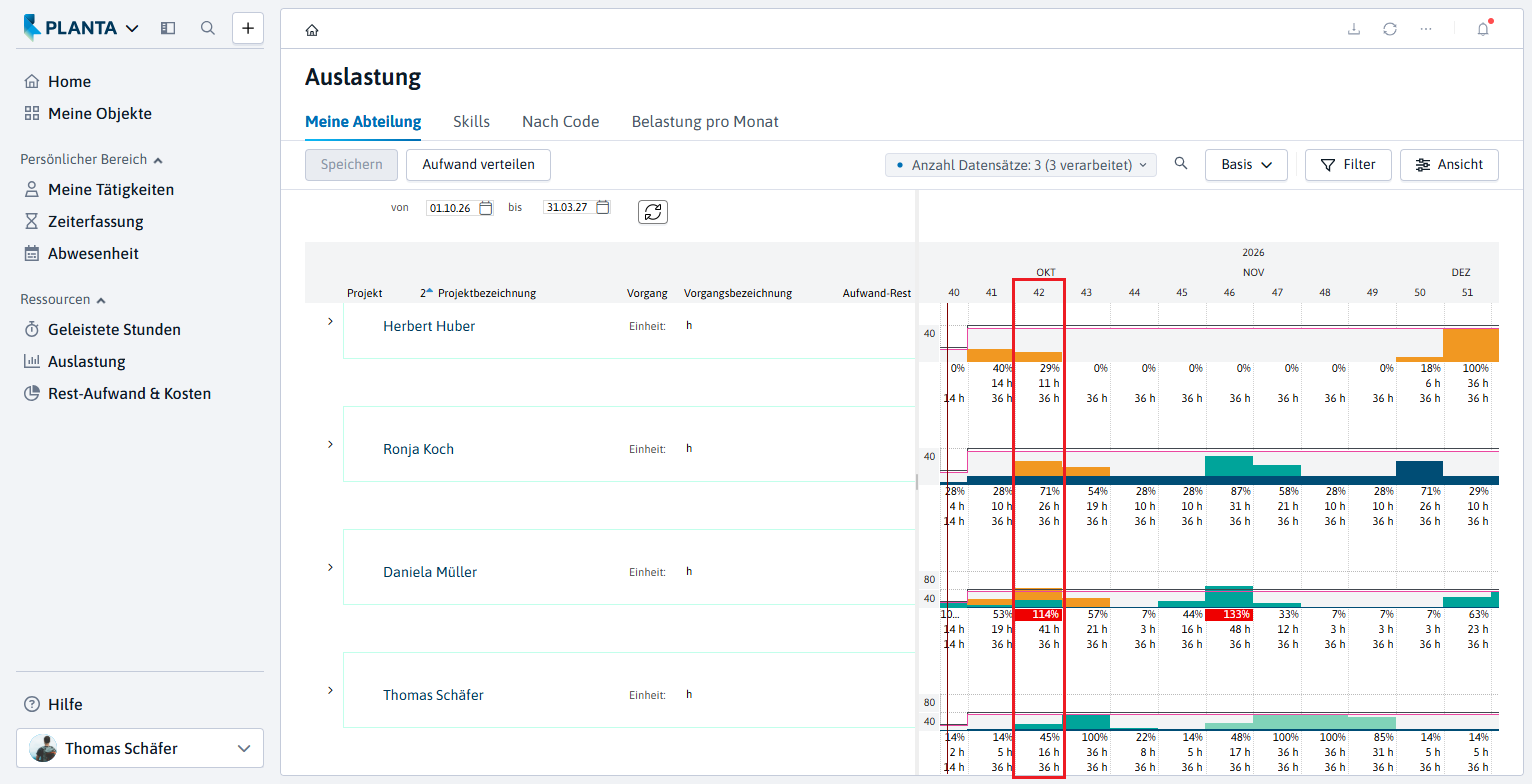Screen dimensions: 1532x784
Task: Click the bis date field 31.03.27
Action: click(x=568, y=208)
